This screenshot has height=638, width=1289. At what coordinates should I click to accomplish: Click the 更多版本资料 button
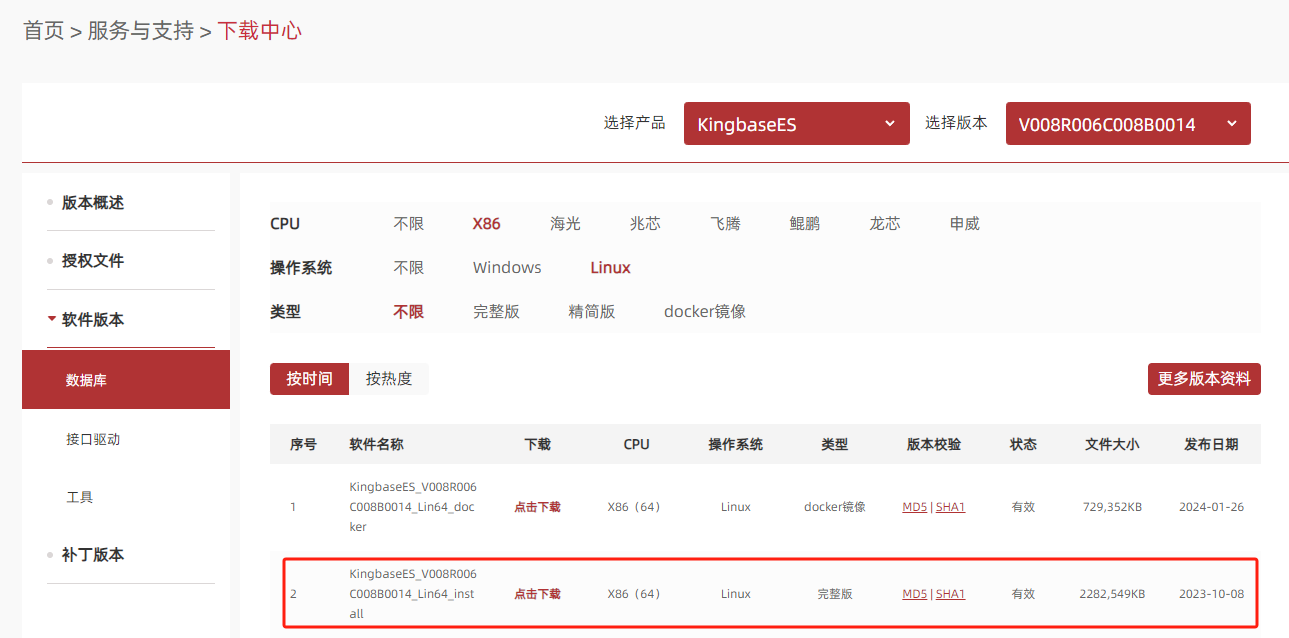(x=1204, y=379)
